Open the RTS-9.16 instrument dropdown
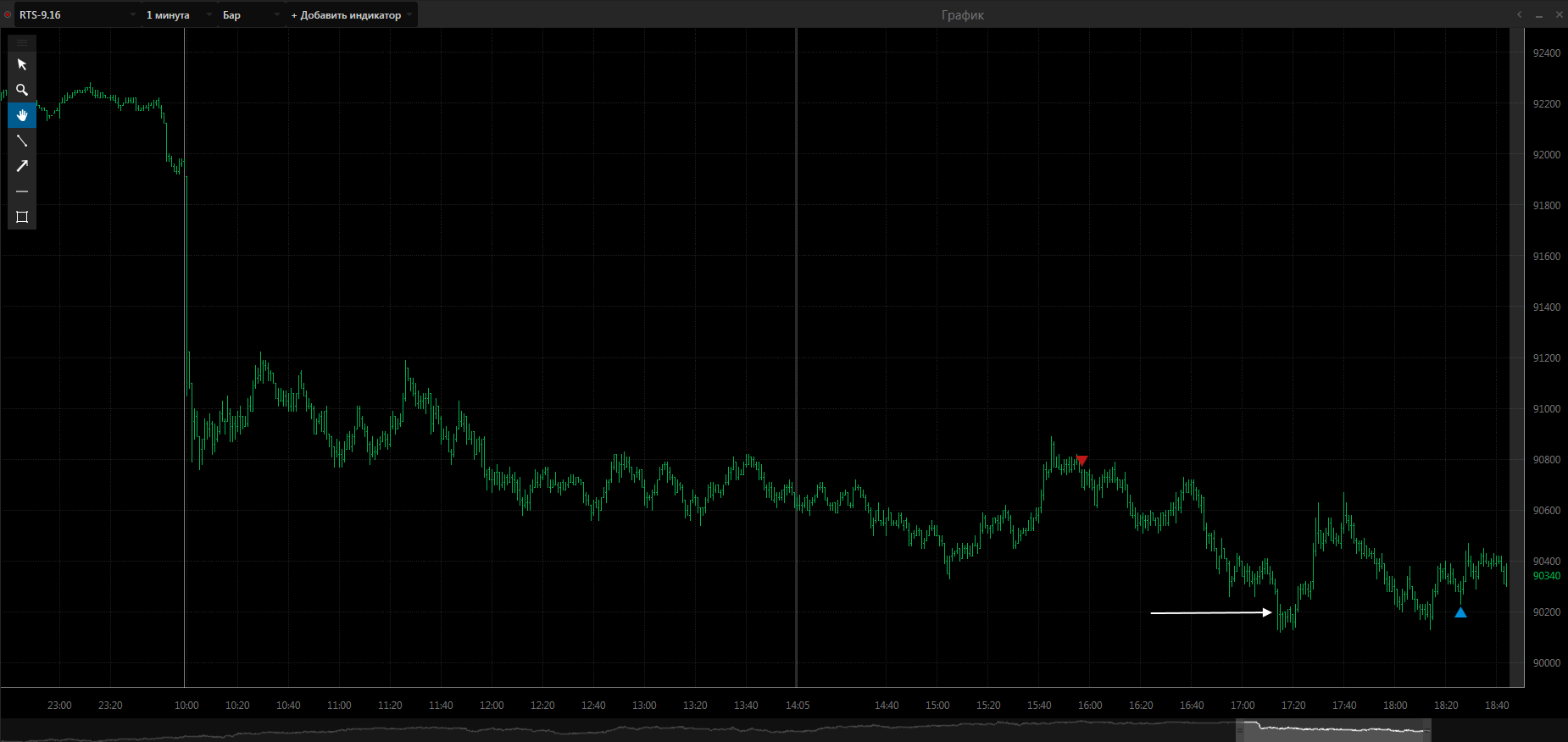 (x=78, y=15)
